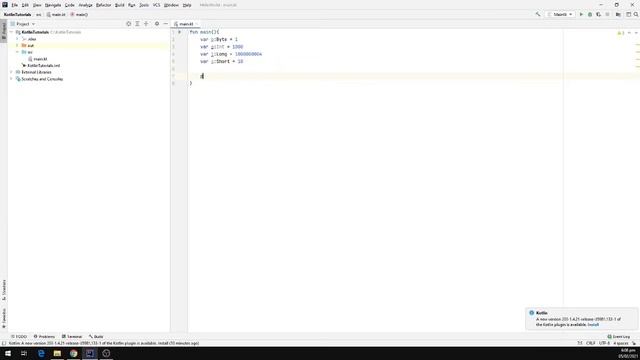
Task: Click Install link in Kotlin notification
Action: click(593, 324)
